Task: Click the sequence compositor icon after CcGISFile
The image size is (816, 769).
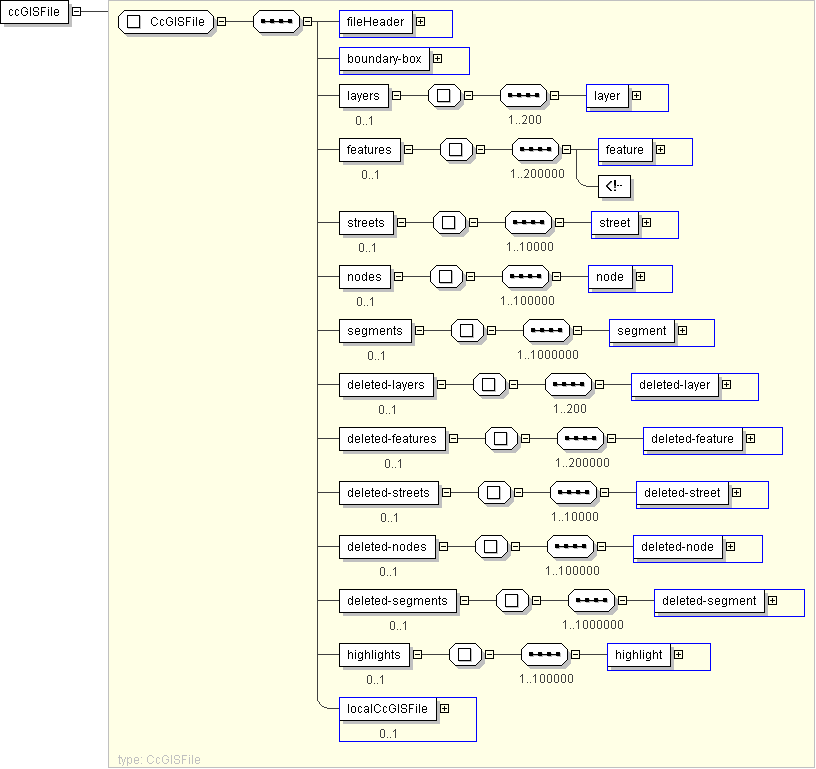Action: point(276,21)
